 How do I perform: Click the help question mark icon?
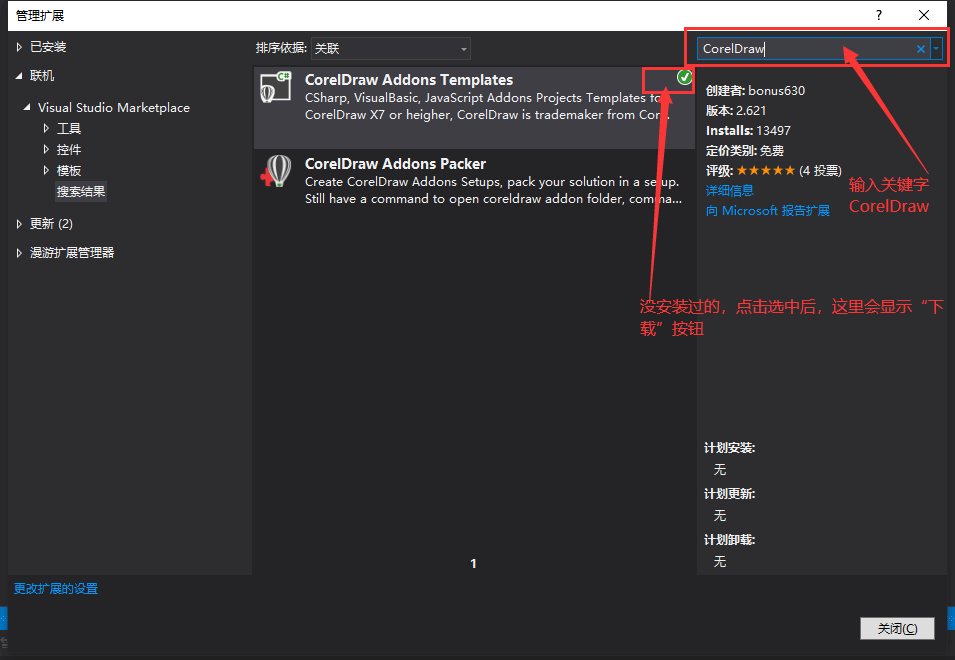pyautogui.click(x=879, y=15)
